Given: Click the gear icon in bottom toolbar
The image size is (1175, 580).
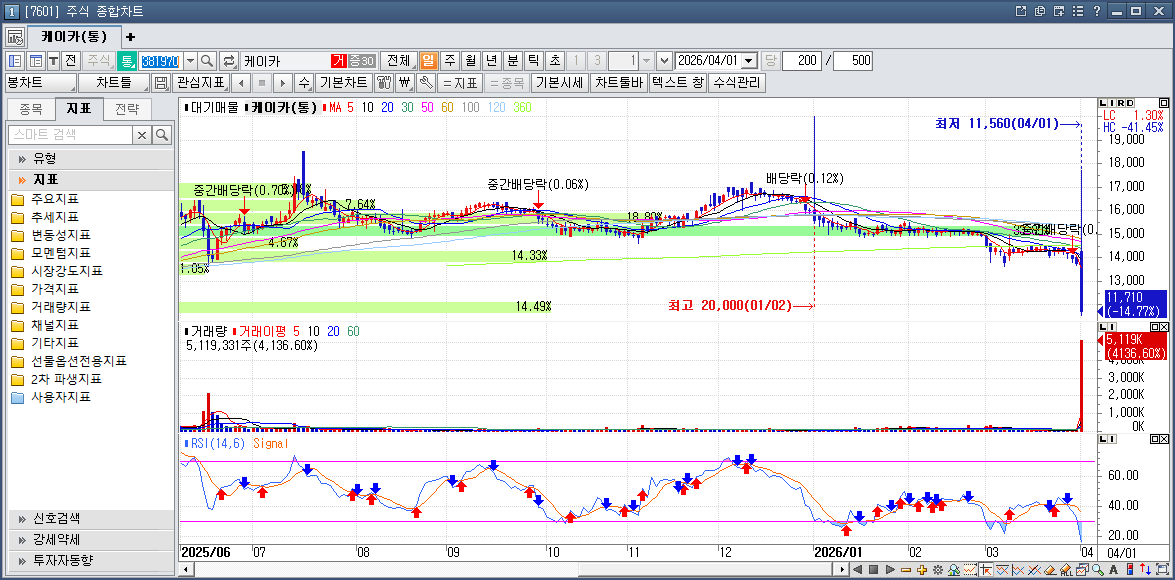Looking at the screenshot, I should point(938,569).
